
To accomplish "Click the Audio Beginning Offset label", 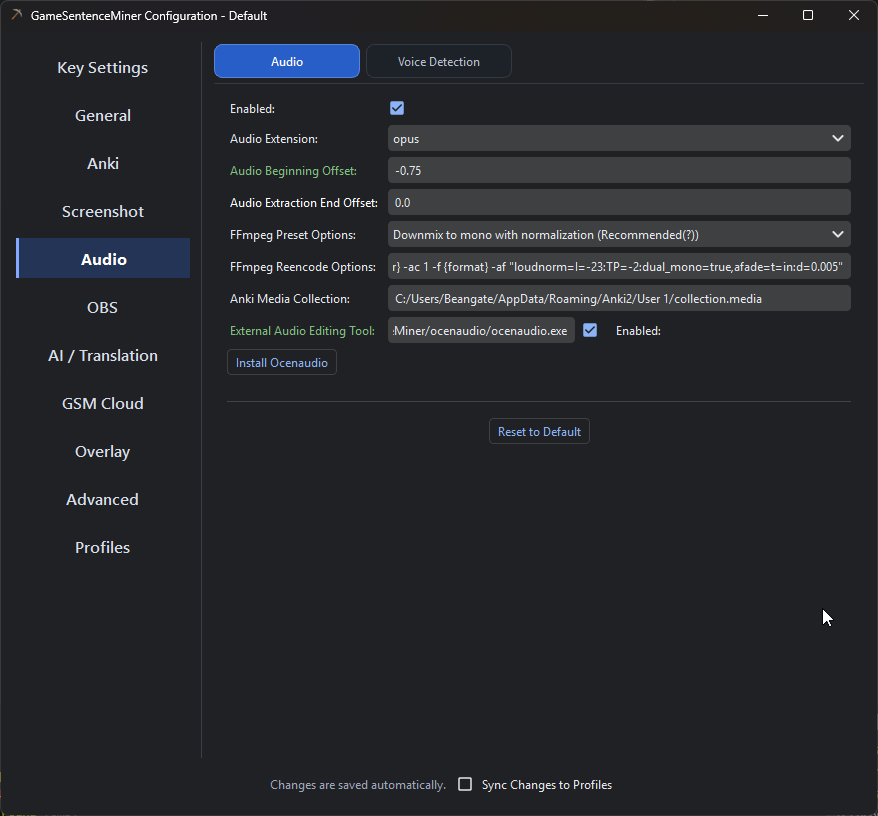I will [x=293, y=171].
